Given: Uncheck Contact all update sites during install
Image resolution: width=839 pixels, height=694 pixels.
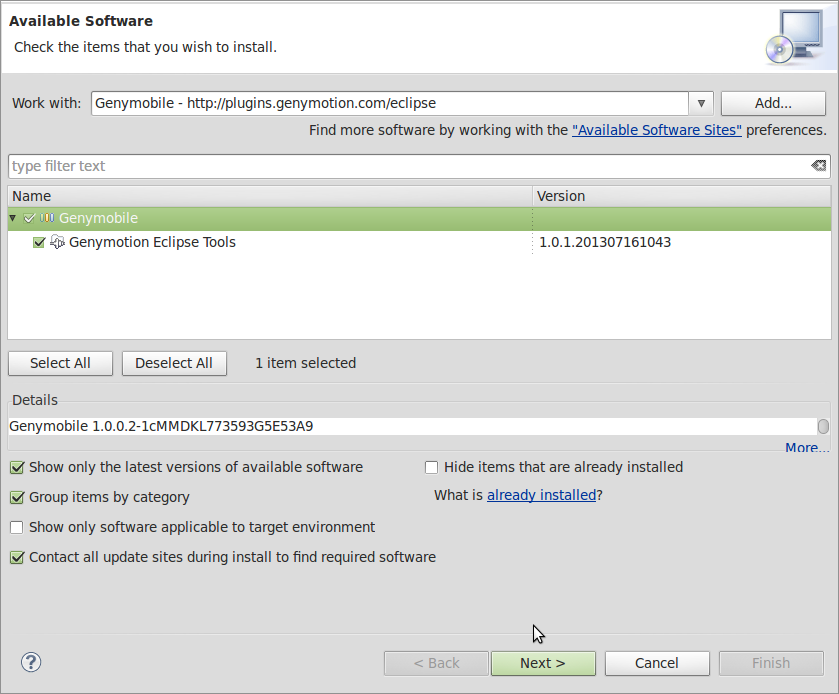Looking at the screenshot, I should pyautogui.click(x=17, y=558).
